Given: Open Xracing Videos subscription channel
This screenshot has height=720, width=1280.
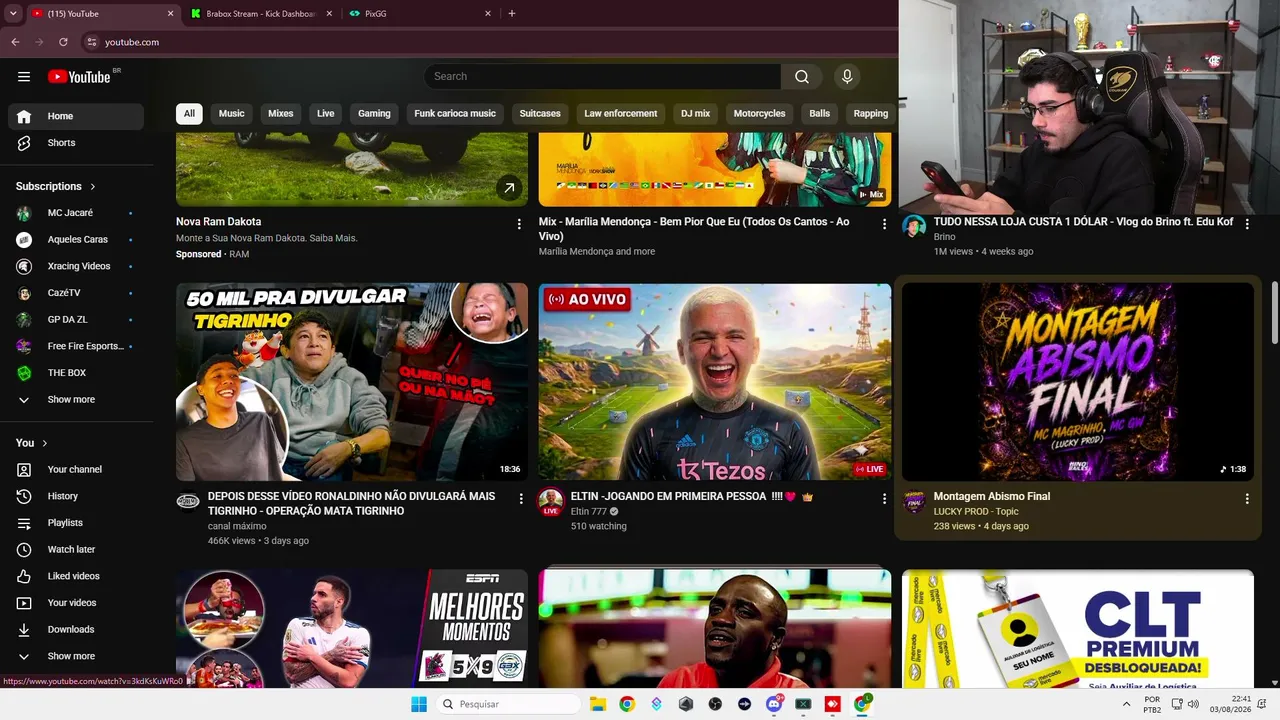Looking at the screenshot, I should (76, 267).
